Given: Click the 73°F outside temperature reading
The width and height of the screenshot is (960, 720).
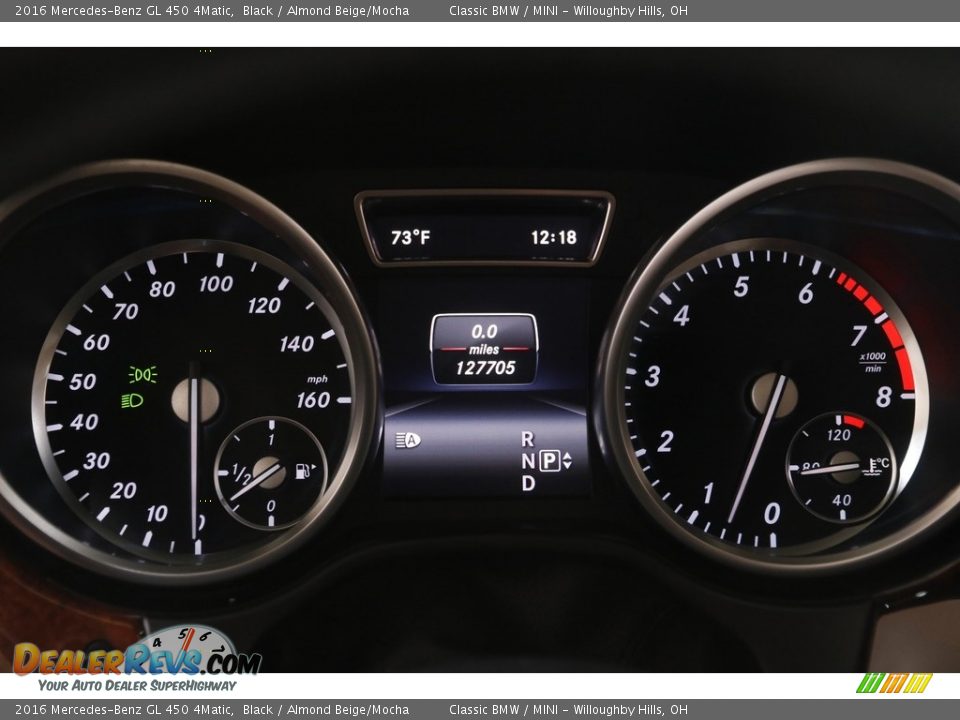Looking at the screenshot, I should (x=410, y=238).
